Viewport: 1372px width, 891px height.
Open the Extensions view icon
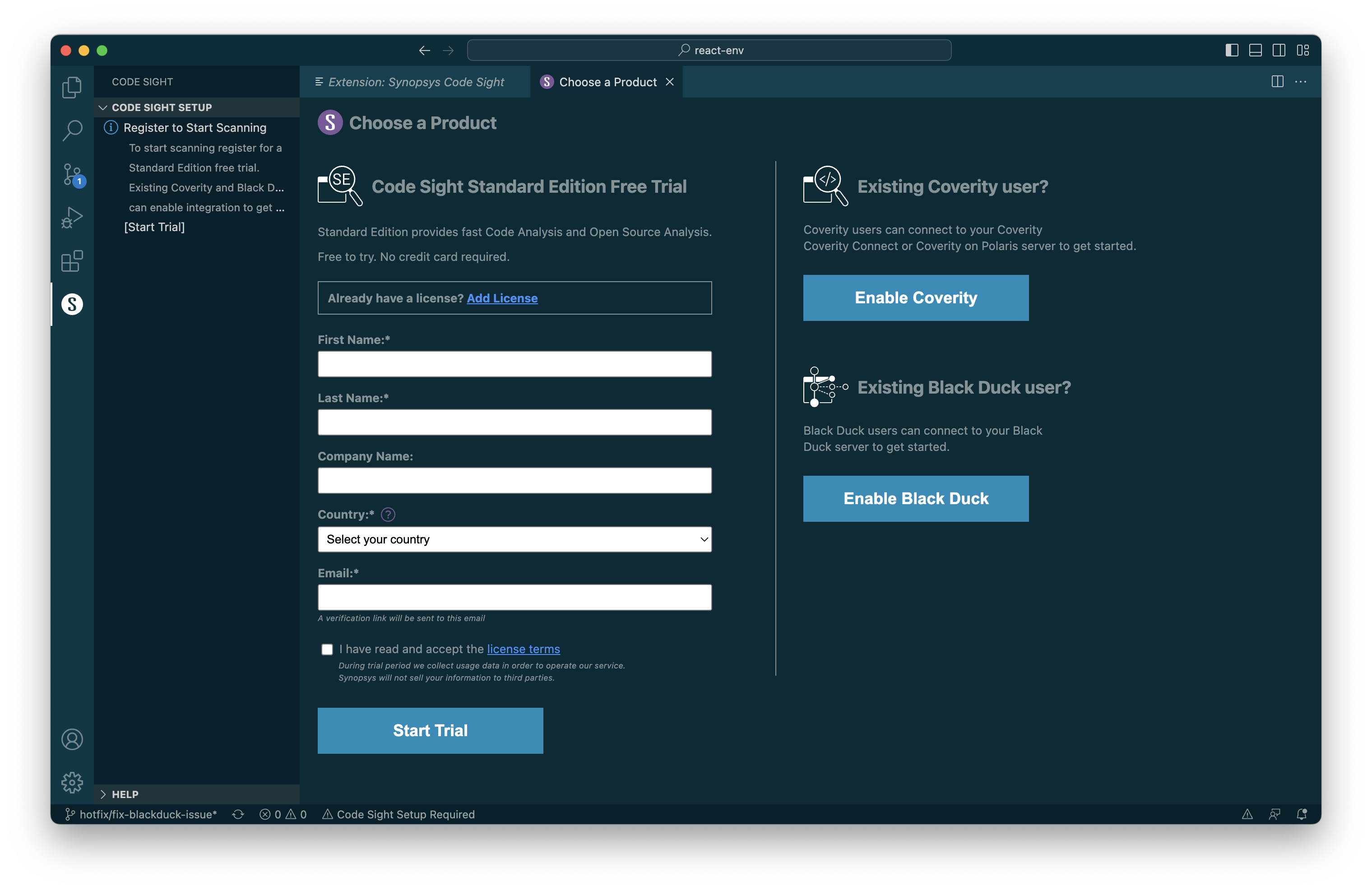click(x=72, y=261)
